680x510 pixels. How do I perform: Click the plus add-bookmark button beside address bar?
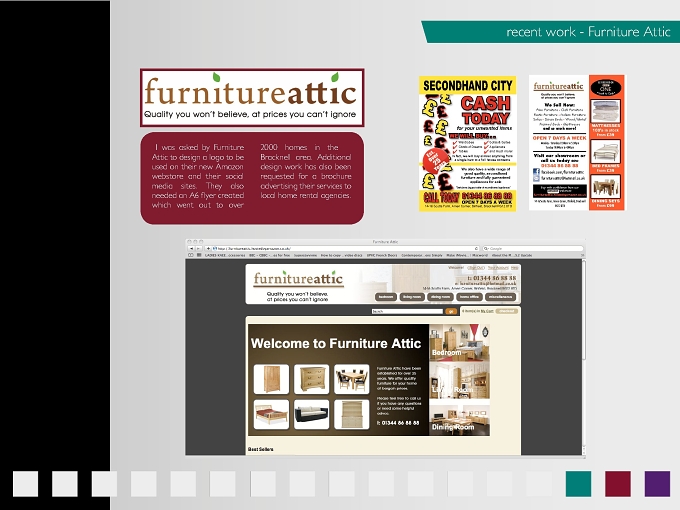(208, 248)
